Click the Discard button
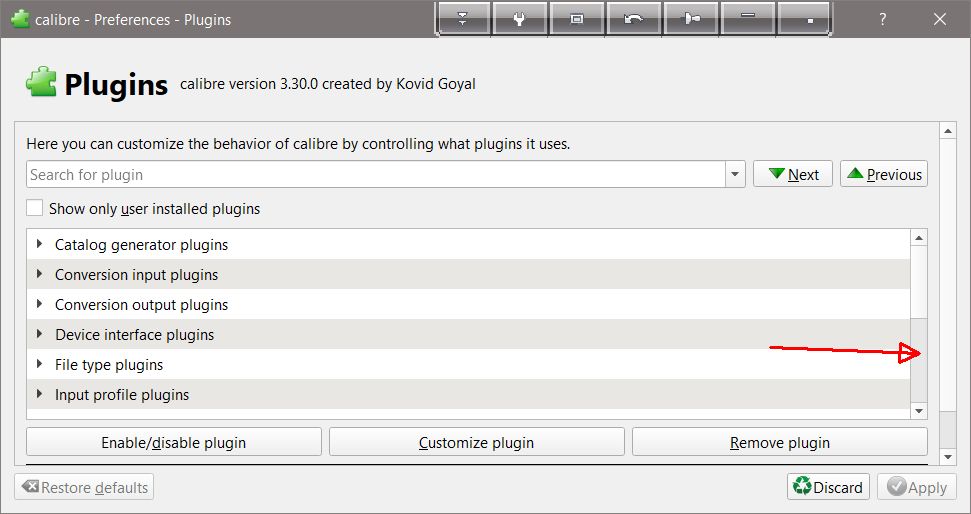This screenshot has width=971, height=514. pos(828,487)
